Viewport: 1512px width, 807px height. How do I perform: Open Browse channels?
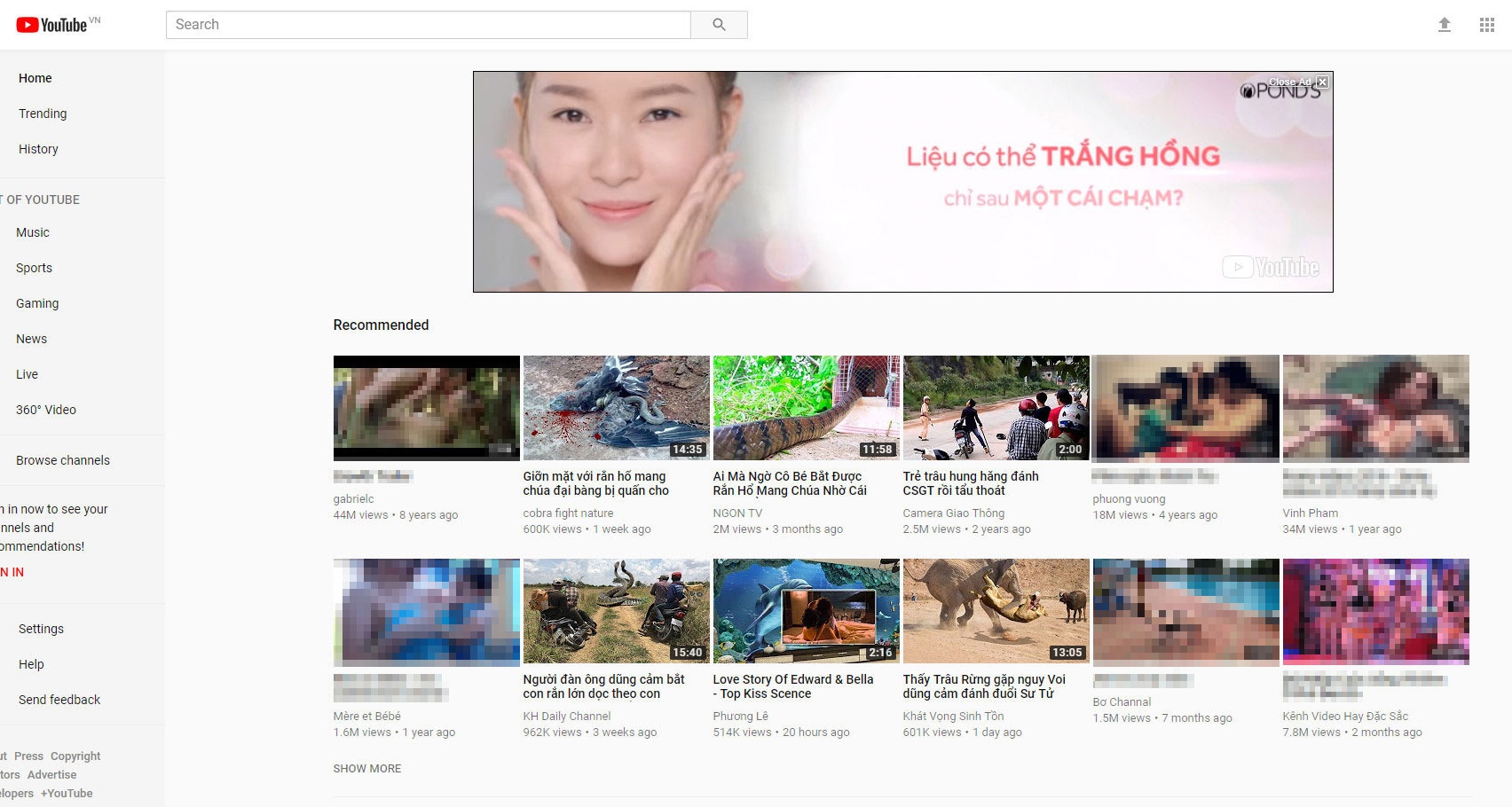[x=62, y=460]
